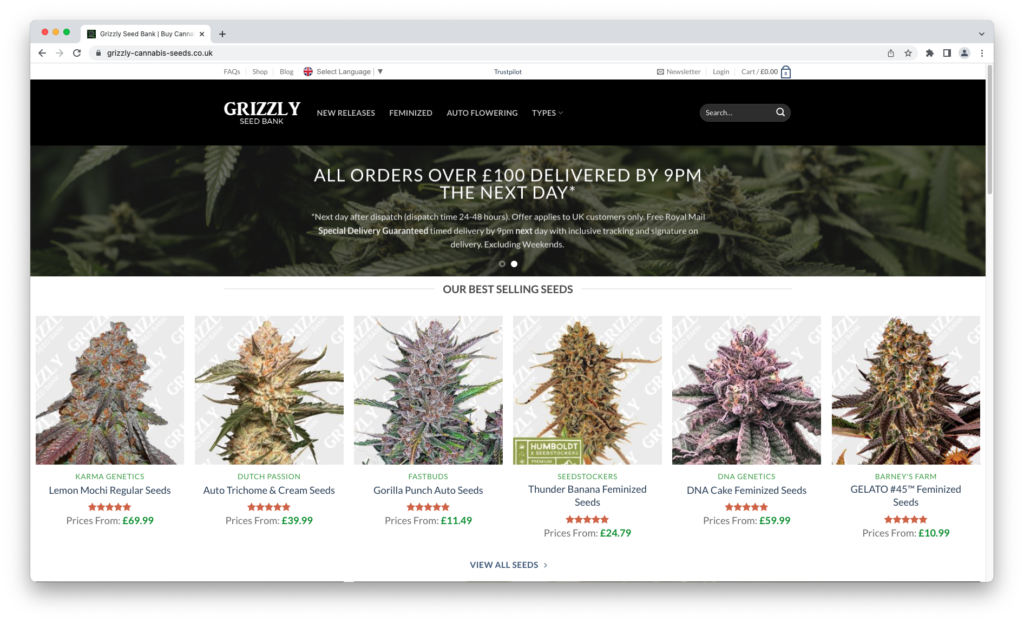The width and height of the screenshot is (1024, 622).
Task: Click the page vertical scrollbar
Action: [989, 129]
